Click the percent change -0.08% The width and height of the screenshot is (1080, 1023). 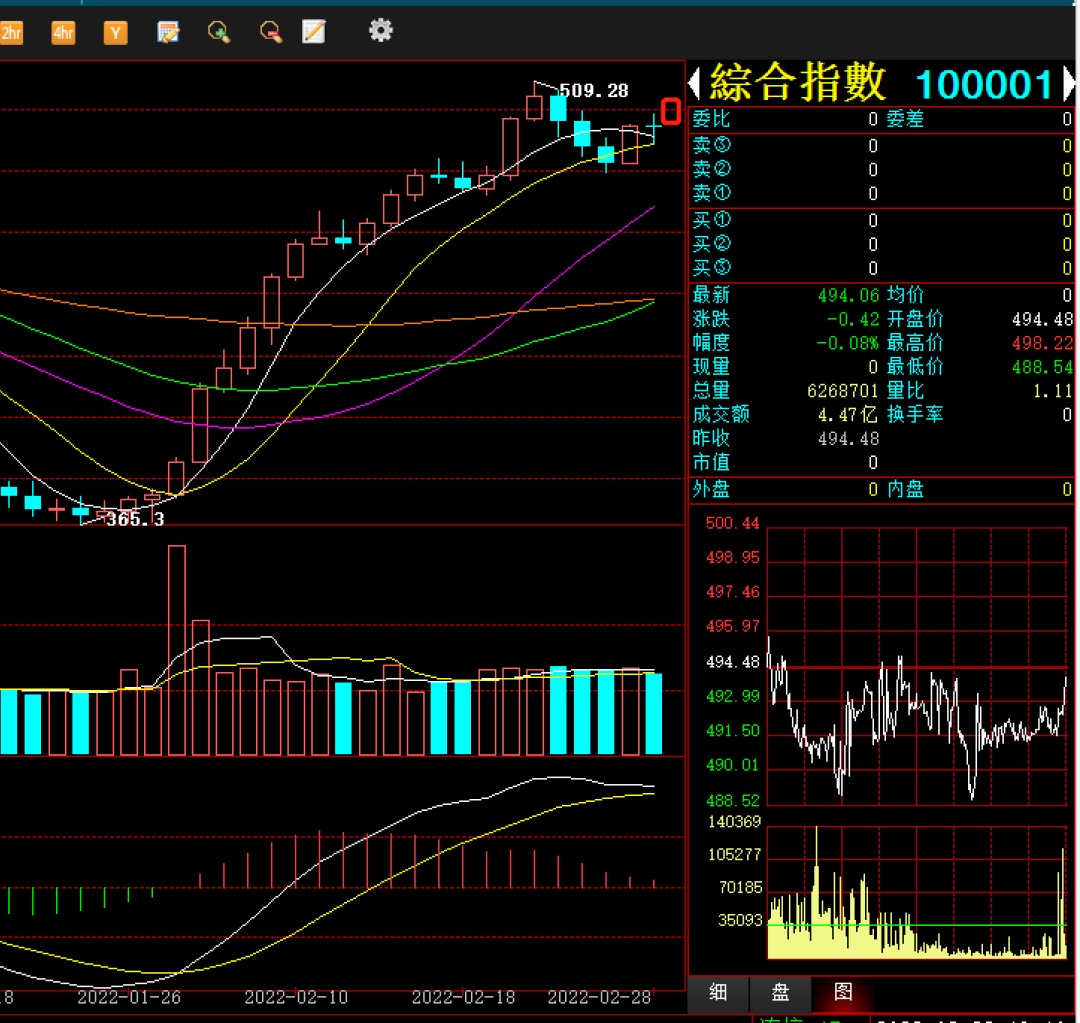[x=848, y=343]
